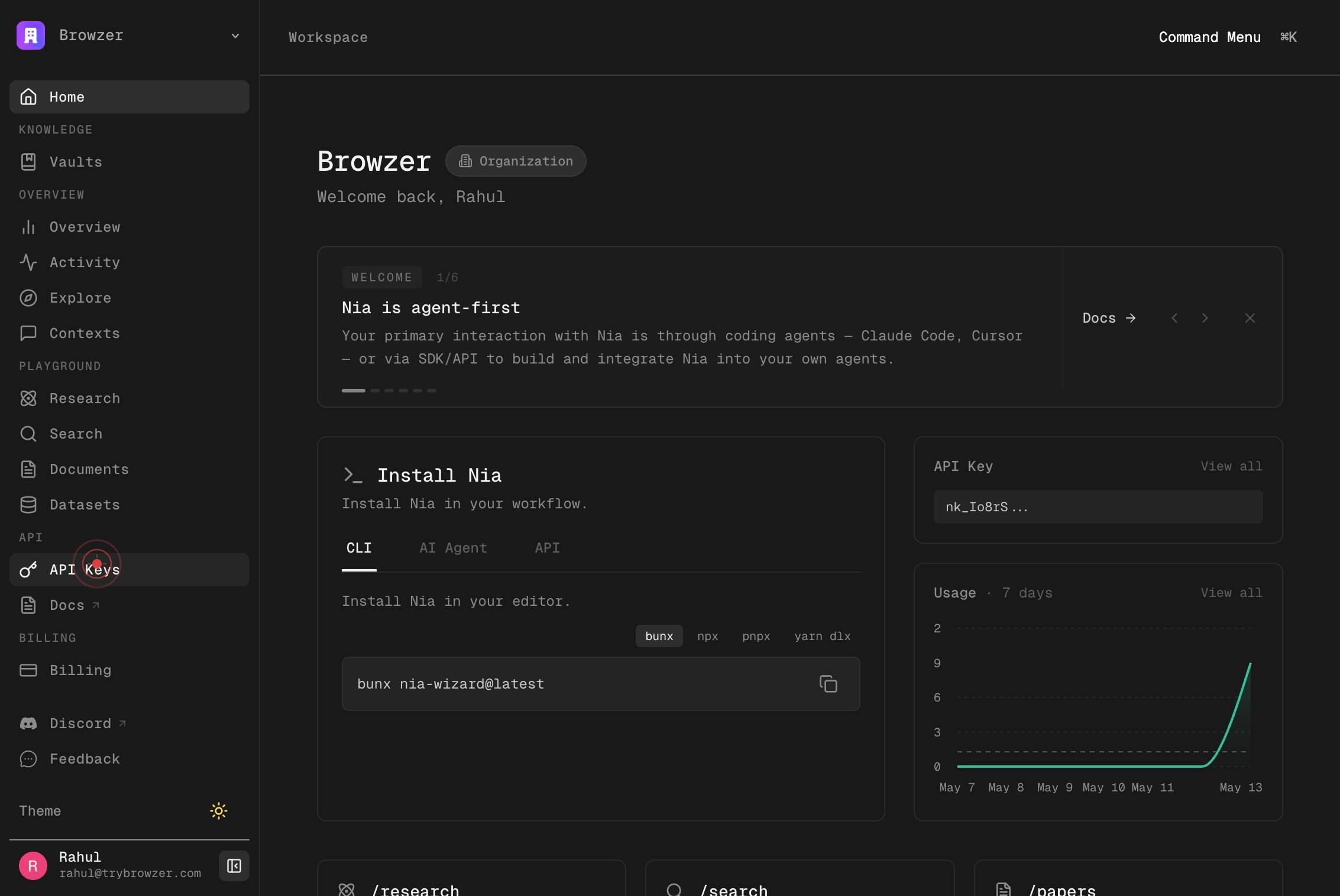View all usage details
The height and width of the screenshot is (896, 1340).
(1231, 593)
